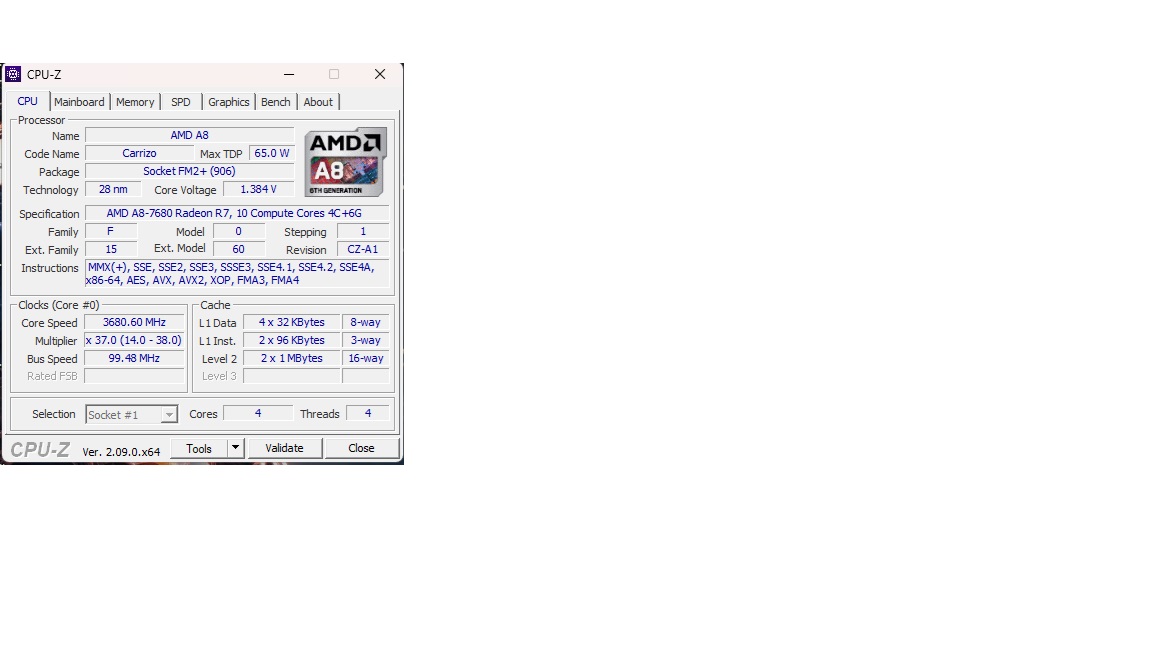
Task: Expand the Tools dropdown arrow
Action: (x=235, y=448)
